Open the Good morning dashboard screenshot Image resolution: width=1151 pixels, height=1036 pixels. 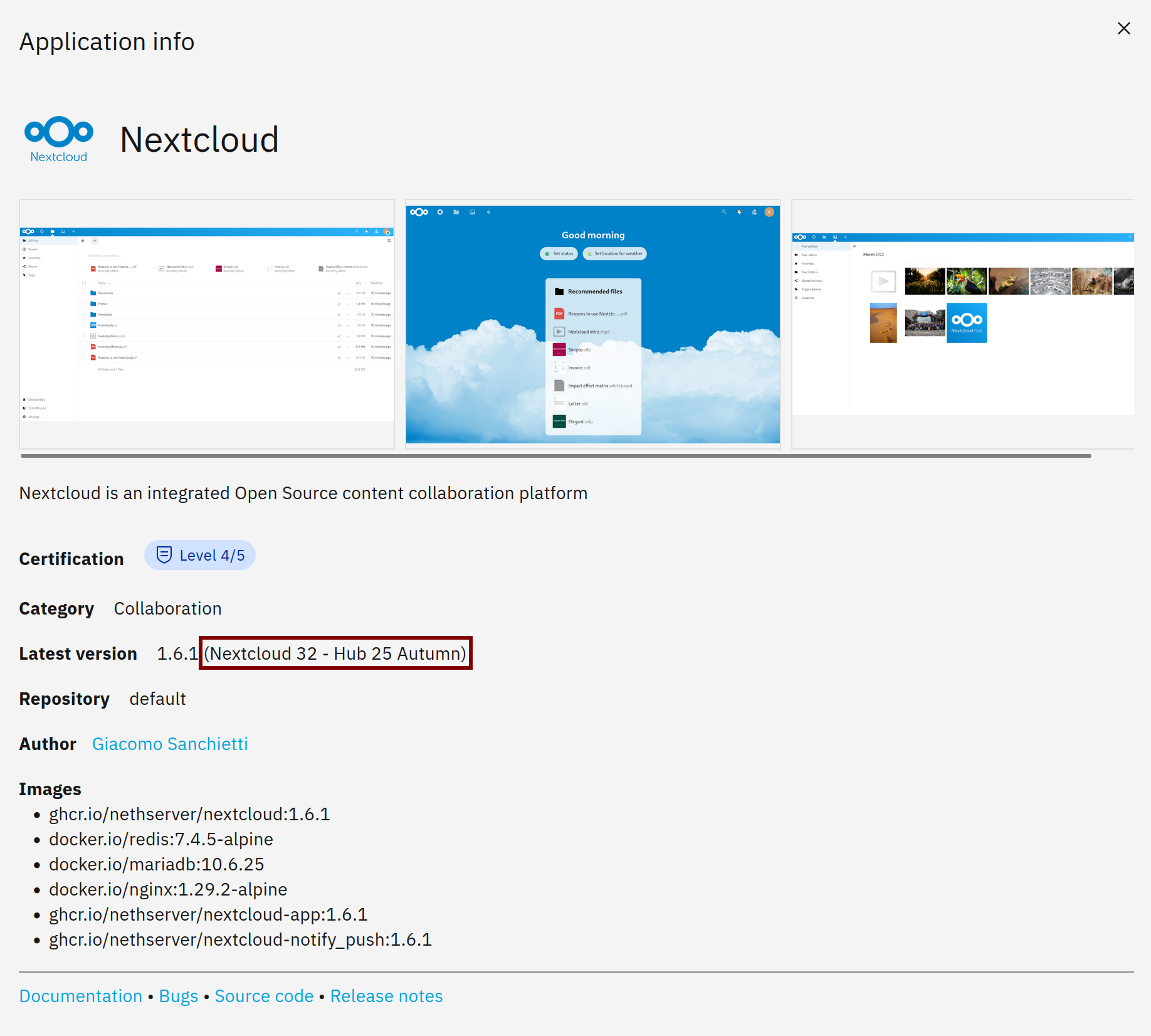coord(592,324)
